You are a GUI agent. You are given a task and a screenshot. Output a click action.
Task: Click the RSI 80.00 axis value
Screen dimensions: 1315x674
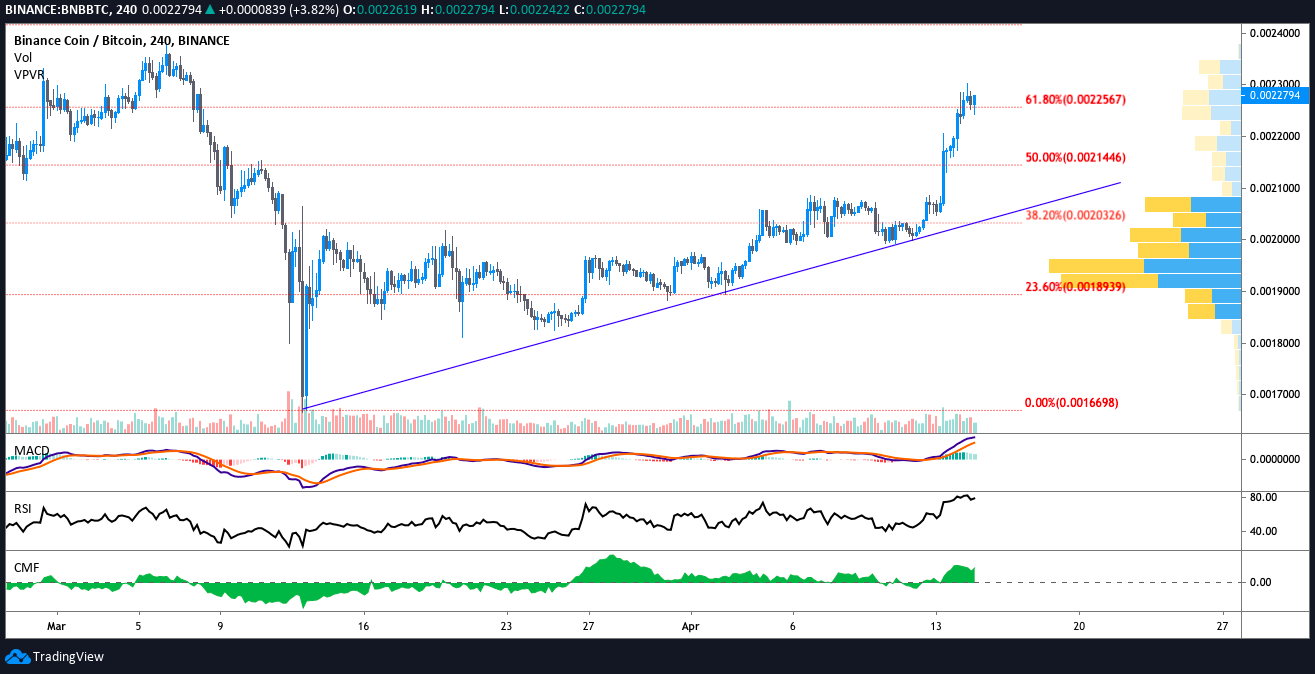click(x=1262, y=497)
